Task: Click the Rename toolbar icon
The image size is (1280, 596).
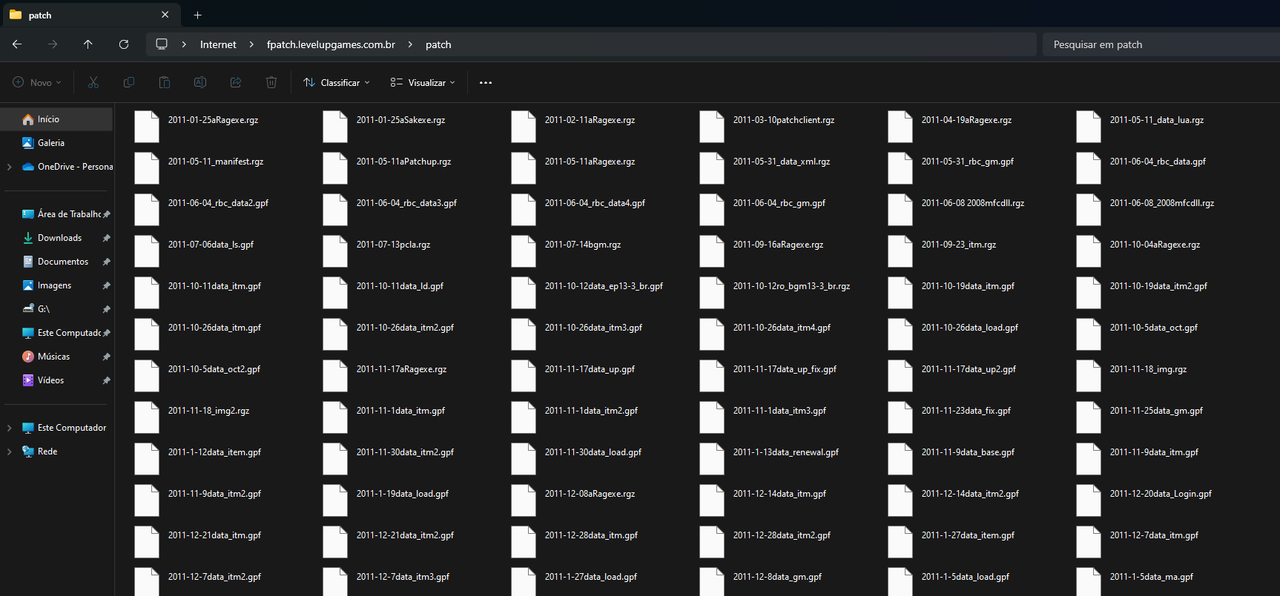Action: 200,83
